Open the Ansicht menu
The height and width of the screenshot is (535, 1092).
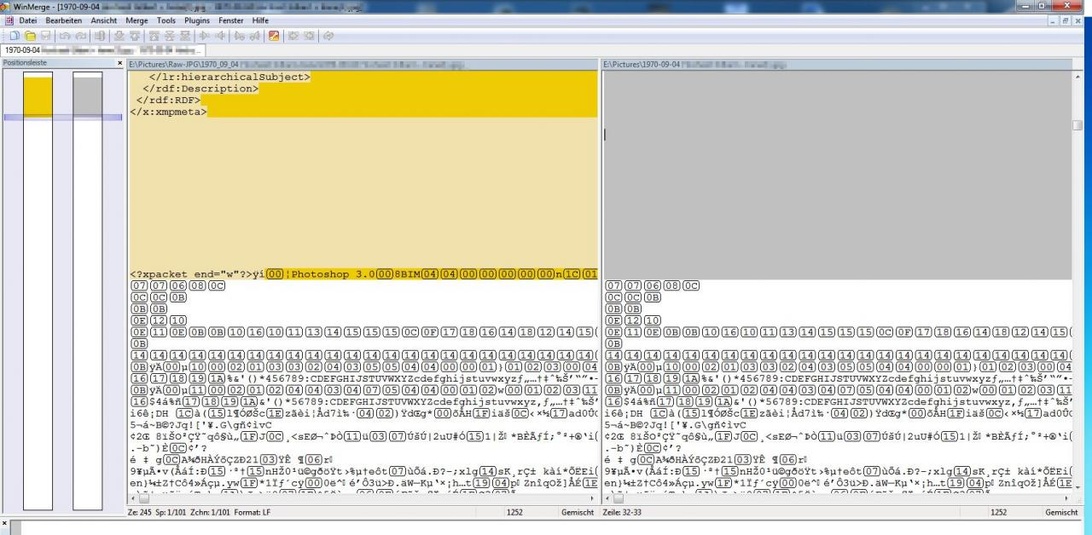tap(103, 20)
